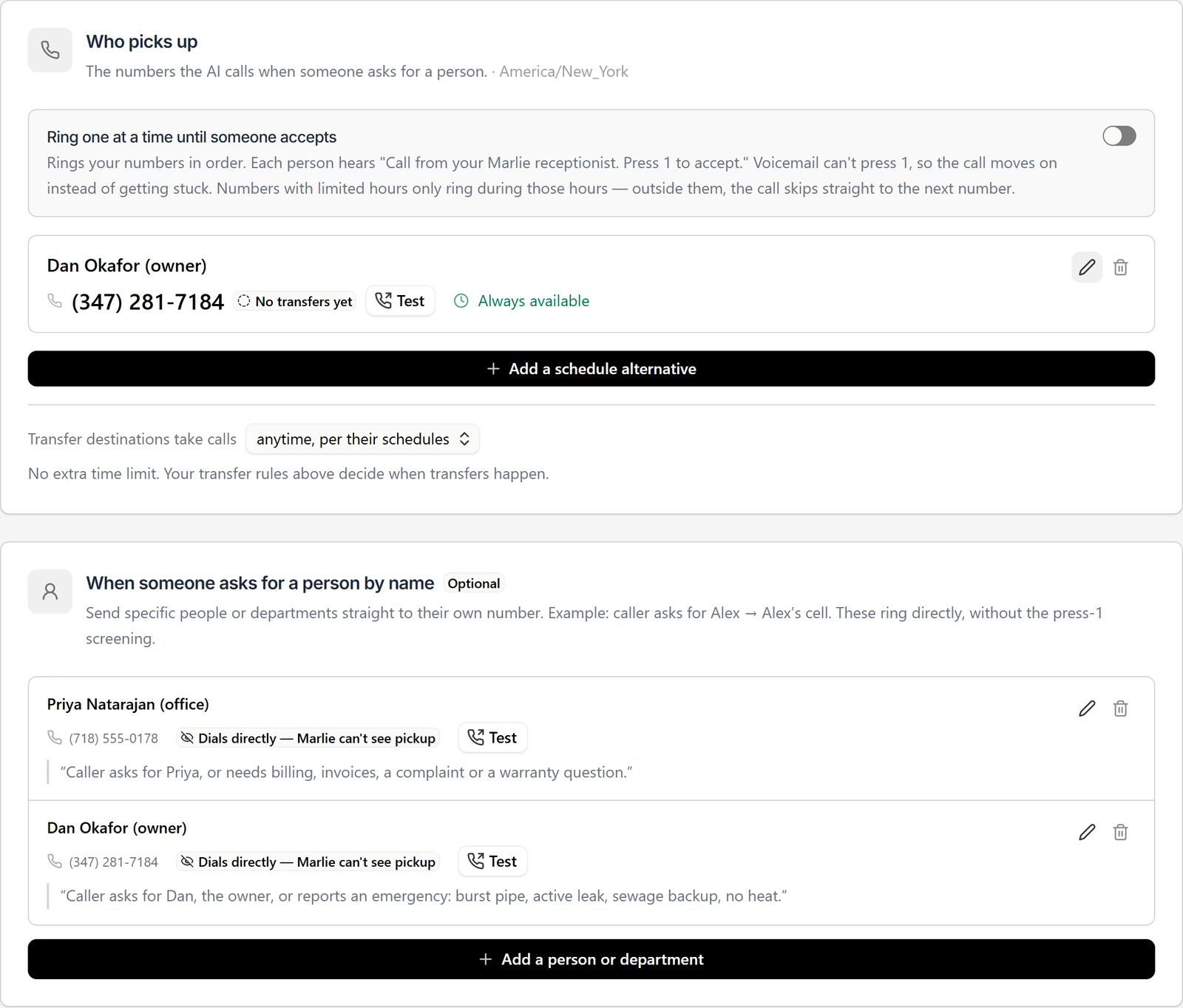Test Priya Natarajan's (718) 555-0178 number
The image size is (1183, 1008).
click(x=492, y=737)
